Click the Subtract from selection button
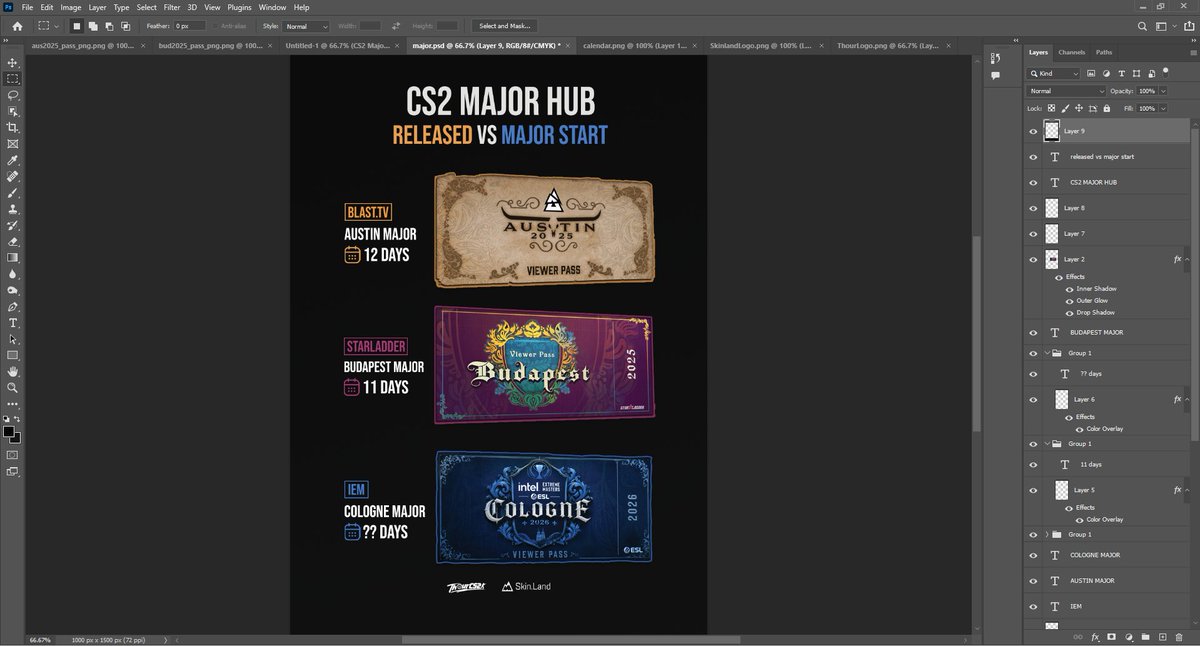The width and height of the screenshot is (1200, 646). pos(109,26)
